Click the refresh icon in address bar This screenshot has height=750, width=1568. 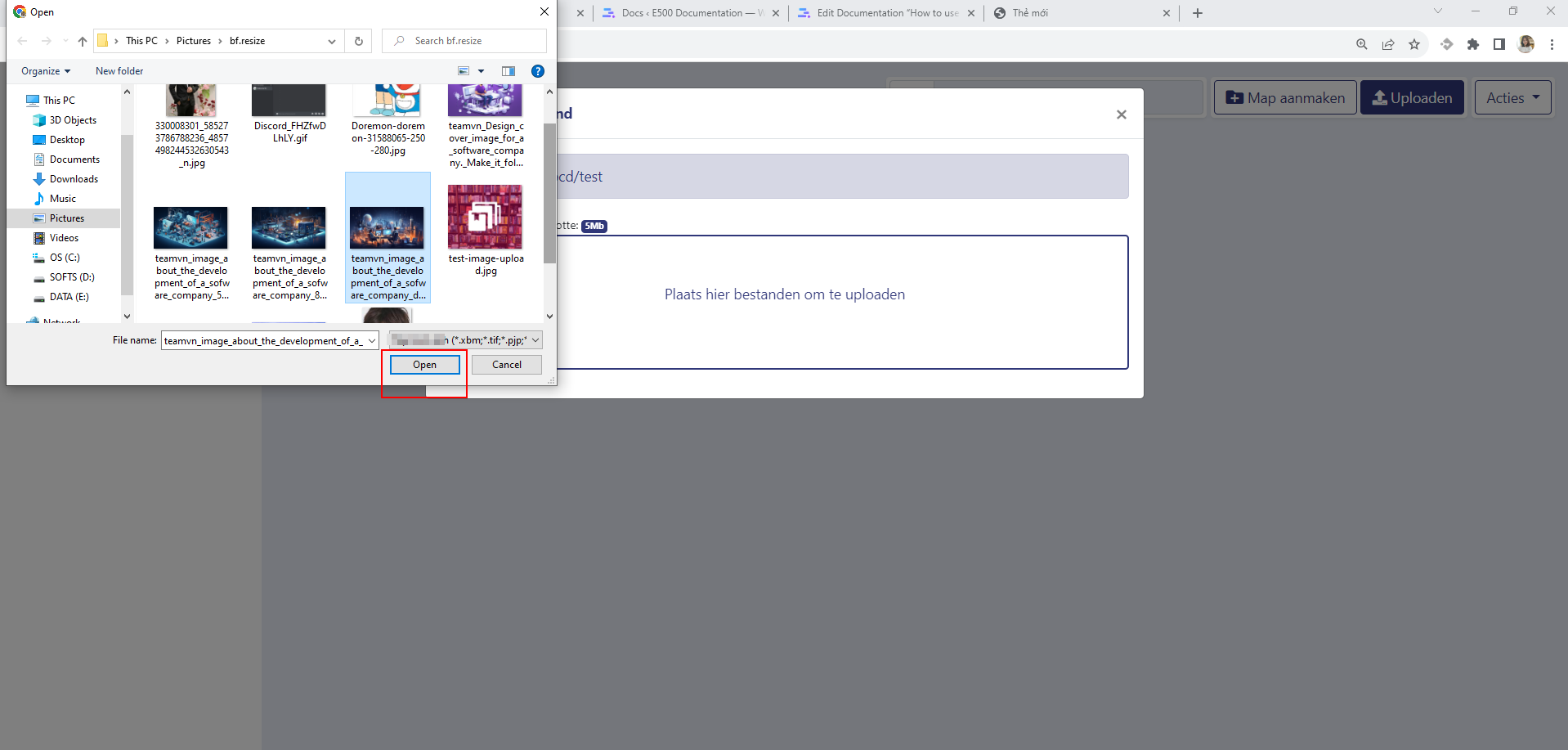[358, 41]
